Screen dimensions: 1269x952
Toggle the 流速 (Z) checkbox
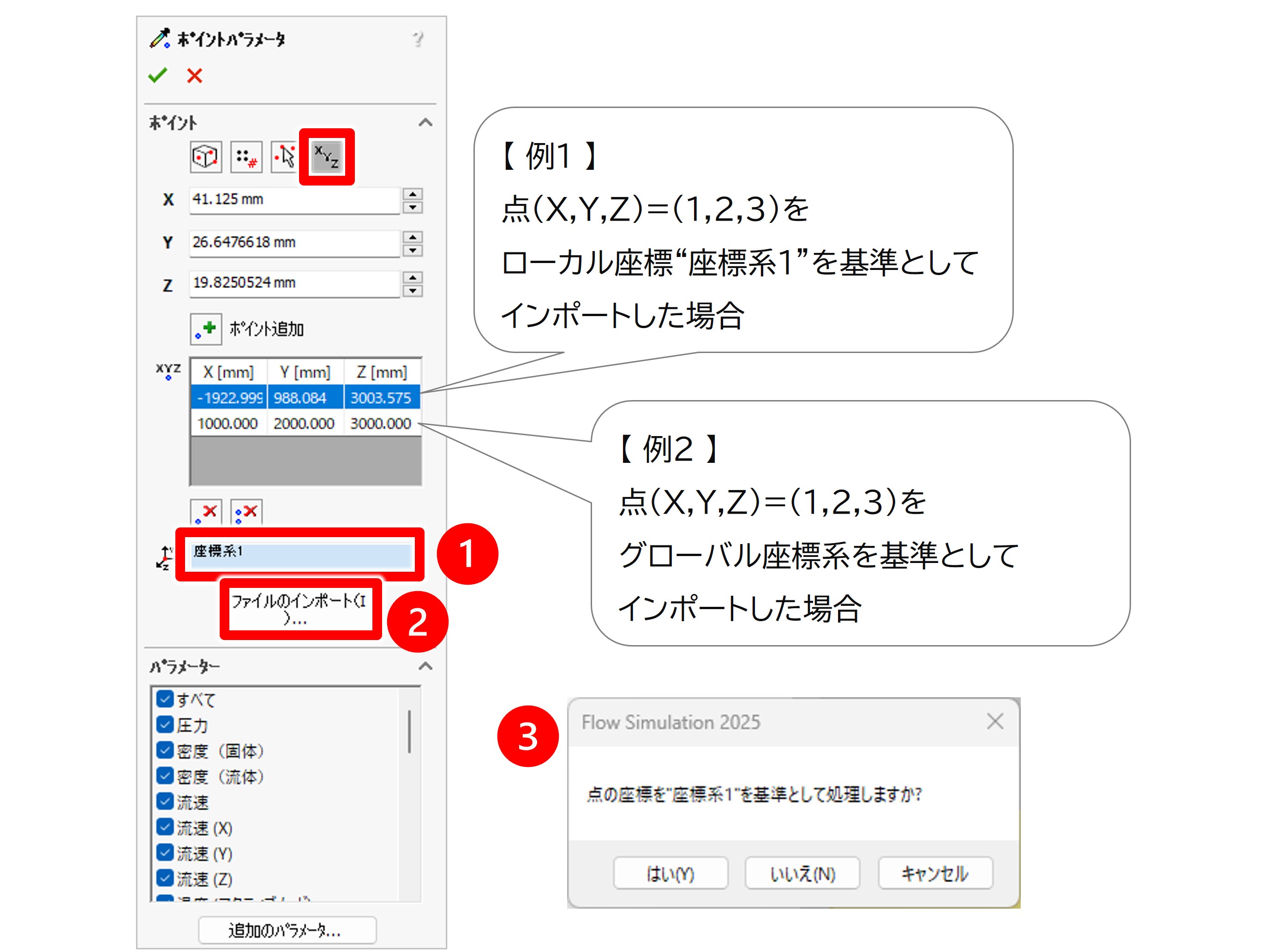coord(165,878)
